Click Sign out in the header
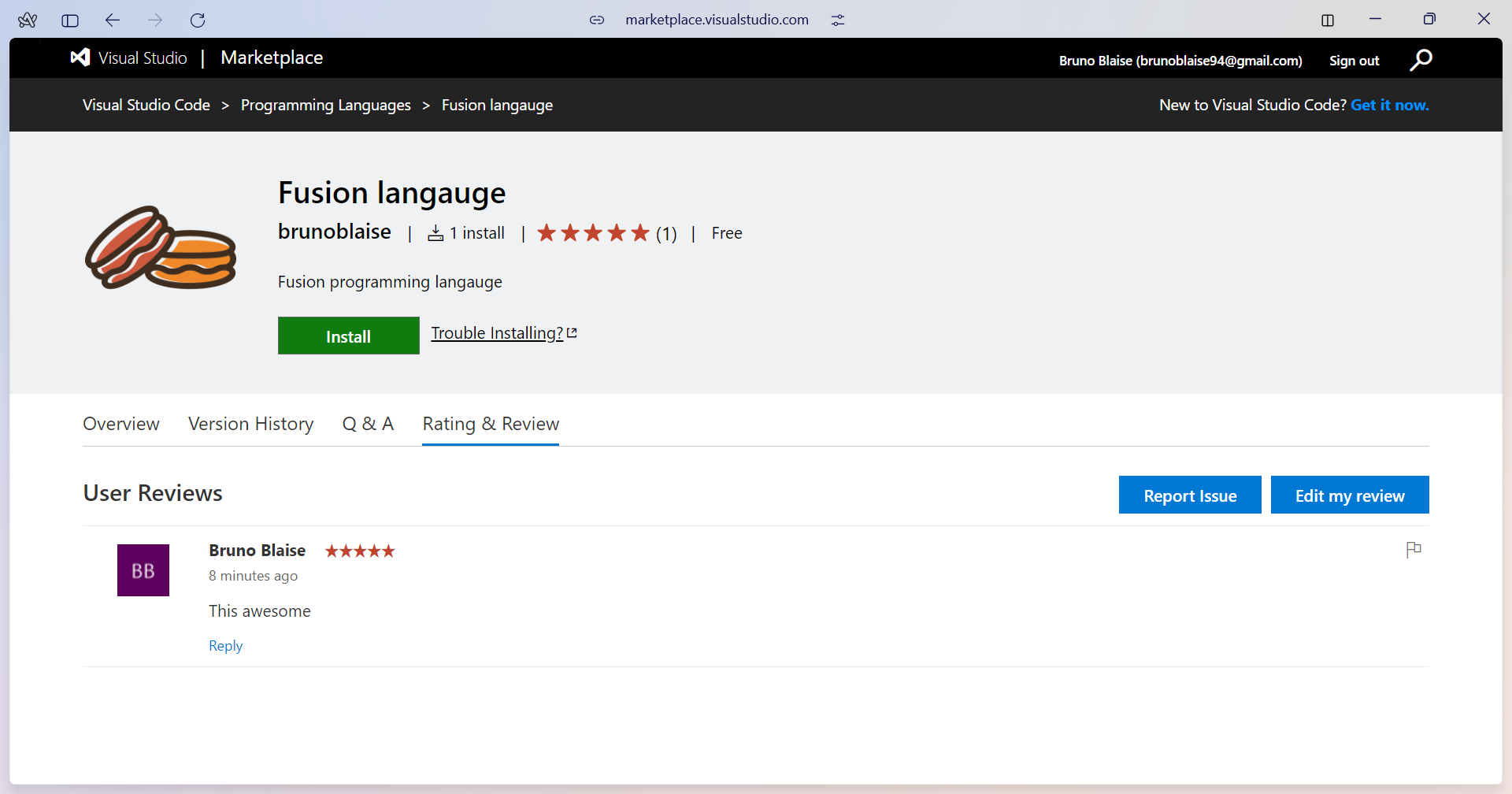Image resolution: width=1512 pixels, height=794 pixels. click(x=1354, y=61)
